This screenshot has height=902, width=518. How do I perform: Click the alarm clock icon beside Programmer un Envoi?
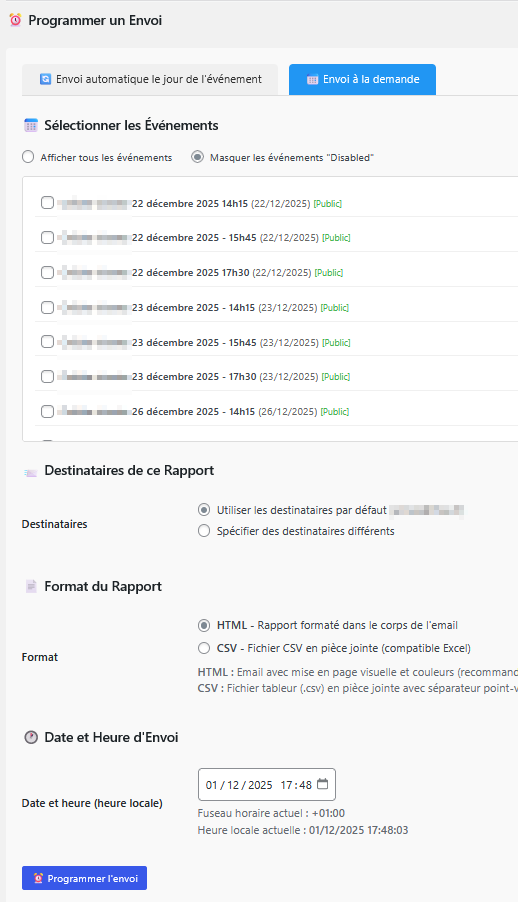point(16,20)
